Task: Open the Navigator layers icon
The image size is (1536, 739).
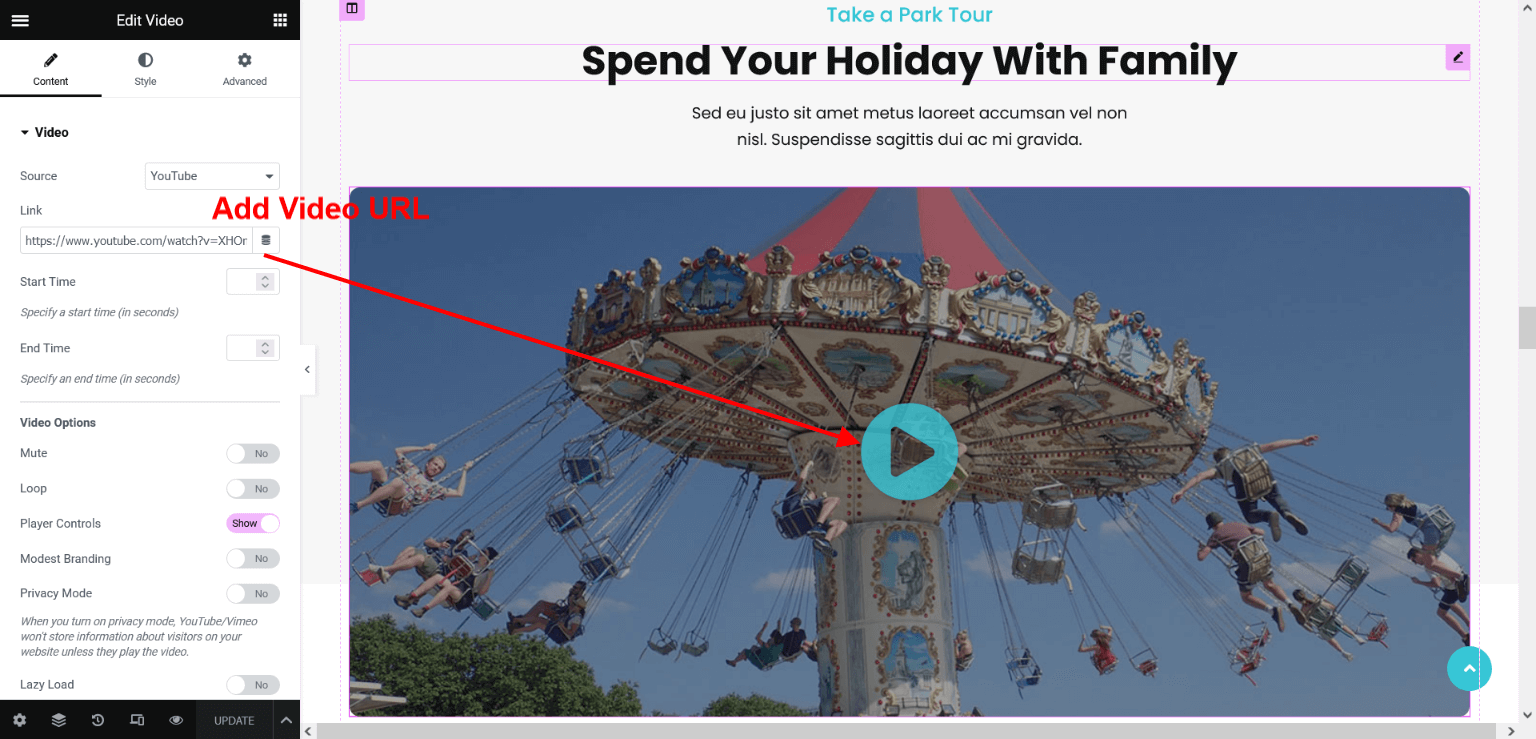Action: [x=59, y=720]
